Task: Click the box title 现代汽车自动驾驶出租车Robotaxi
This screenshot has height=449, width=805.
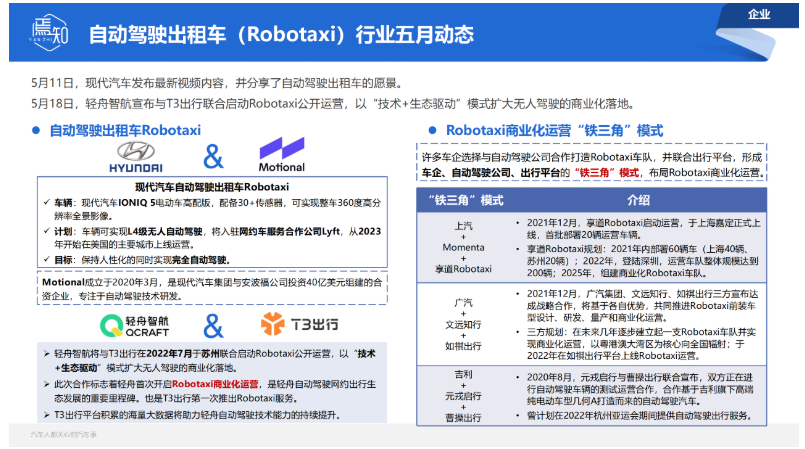Action: point(212,187)
